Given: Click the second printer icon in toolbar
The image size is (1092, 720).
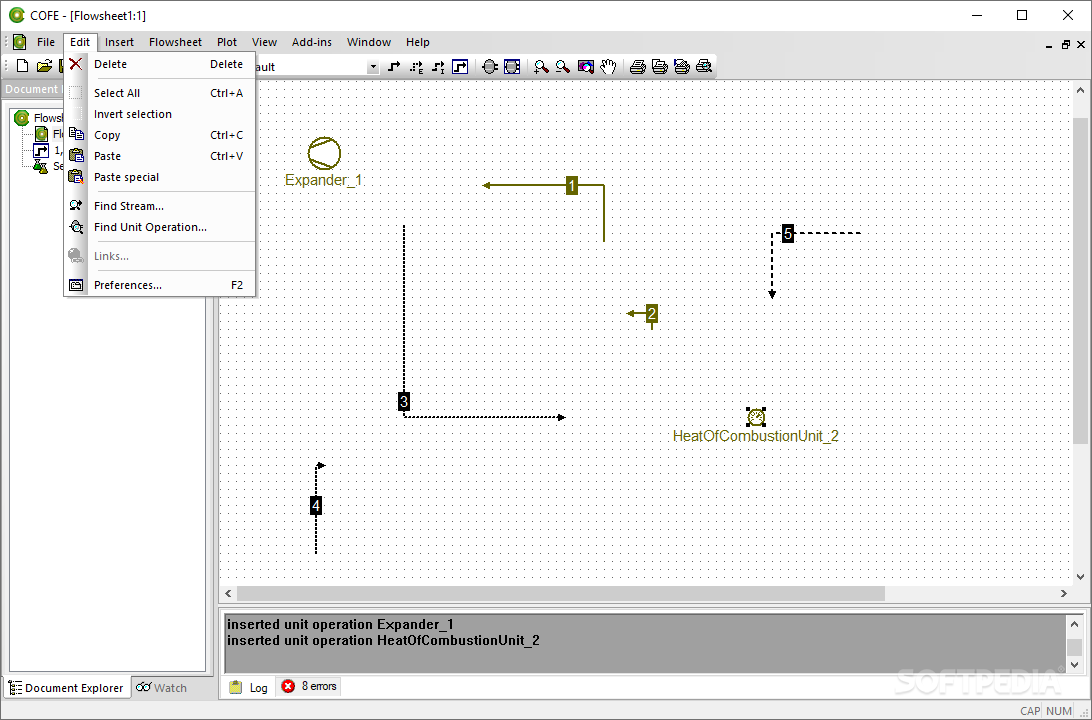Looking at the screenshot, I should (660, 67).
